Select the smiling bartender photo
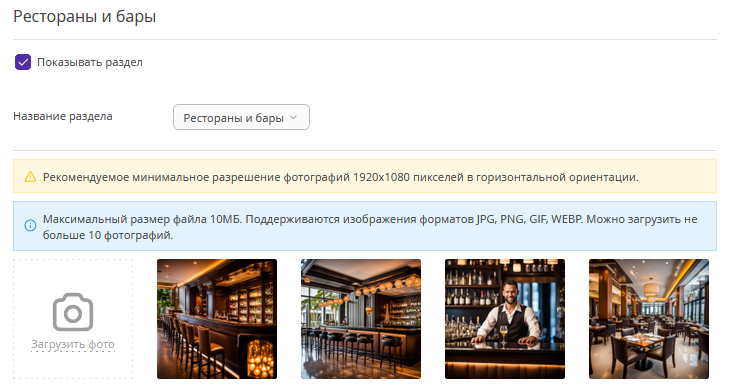Viewport: 730px width, 385px height. tap(505, 319)
